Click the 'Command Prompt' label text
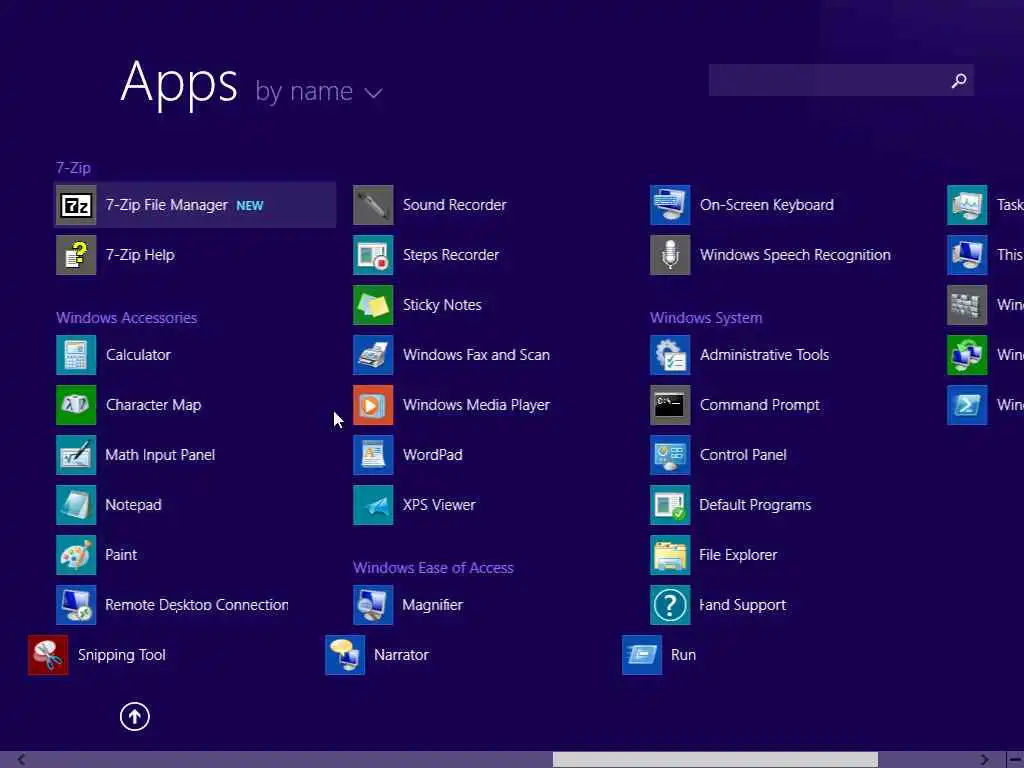 (x=760, y=405)
